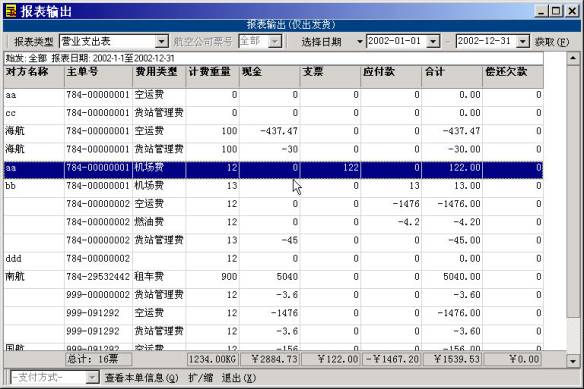The width and height of the screenshot is (584, 389).
Task: Click the 784-29532442 order number
Action: [98, 277]
